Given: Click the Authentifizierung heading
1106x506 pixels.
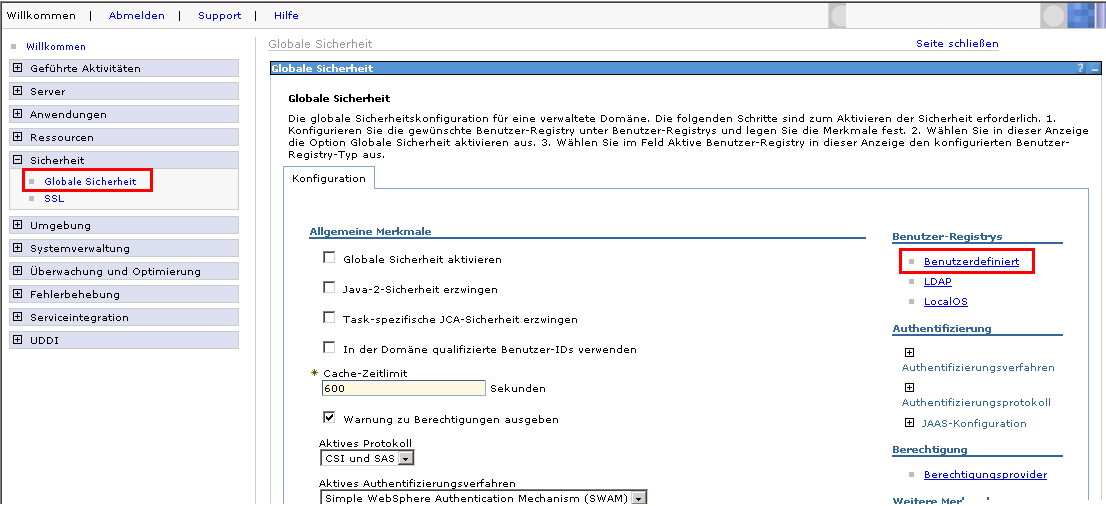Looking at the screenshot, I should 942,328.
